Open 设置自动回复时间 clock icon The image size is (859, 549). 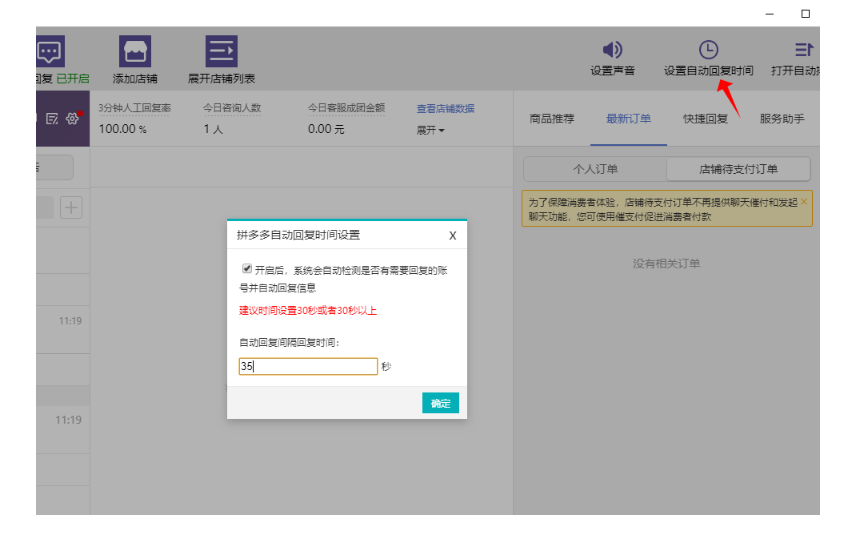[708, 49]
